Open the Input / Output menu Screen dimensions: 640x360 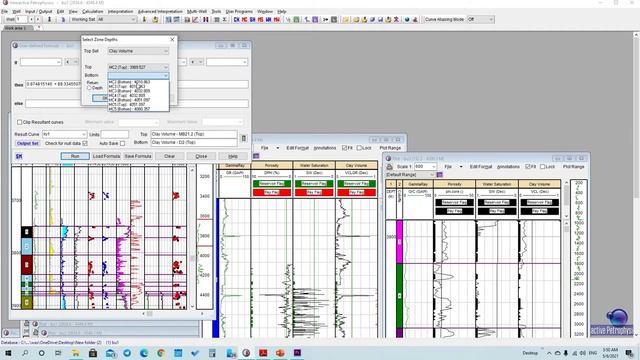point(38,11)
